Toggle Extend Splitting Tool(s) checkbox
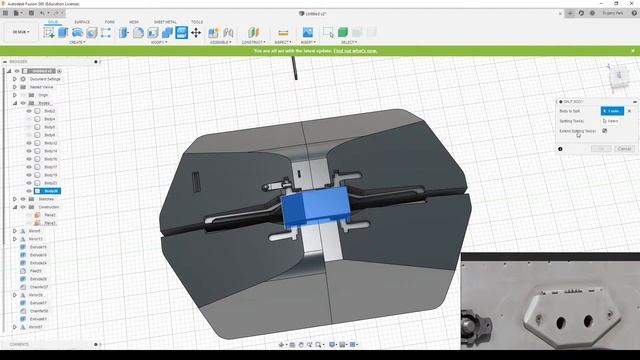The height and width of the screenshot is (360, 640). [604, 131]
